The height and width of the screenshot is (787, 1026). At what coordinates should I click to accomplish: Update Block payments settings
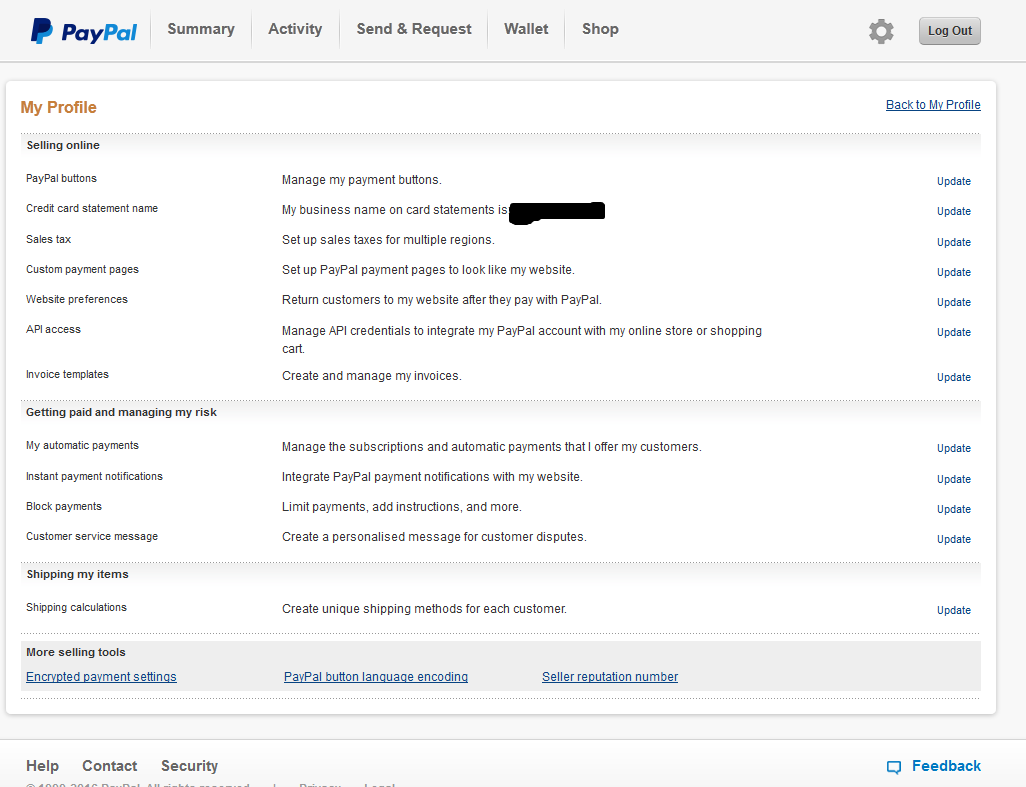(x=953, y=509)
